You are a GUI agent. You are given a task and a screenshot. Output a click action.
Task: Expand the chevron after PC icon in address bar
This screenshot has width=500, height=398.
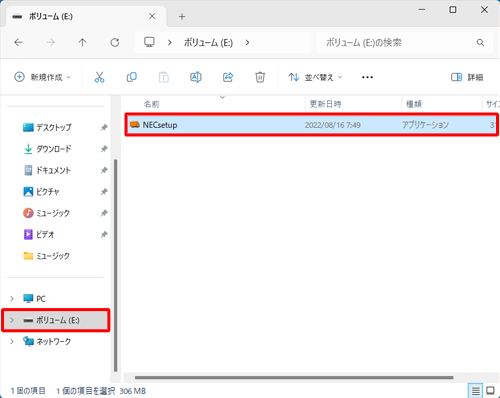[x=170, y=43]
